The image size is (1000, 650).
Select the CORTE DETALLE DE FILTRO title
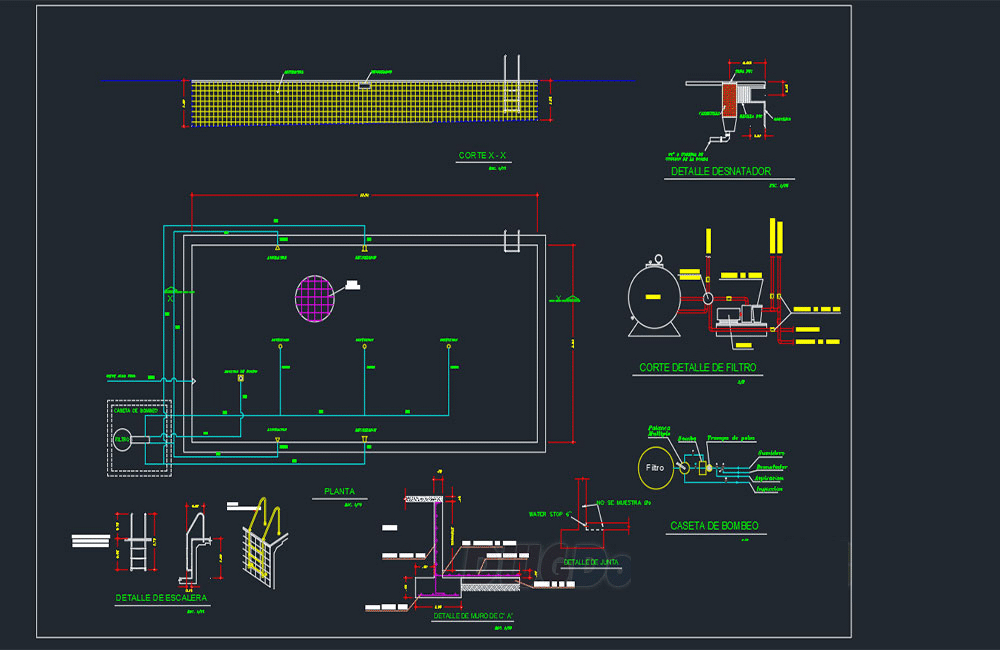[698, 367]
